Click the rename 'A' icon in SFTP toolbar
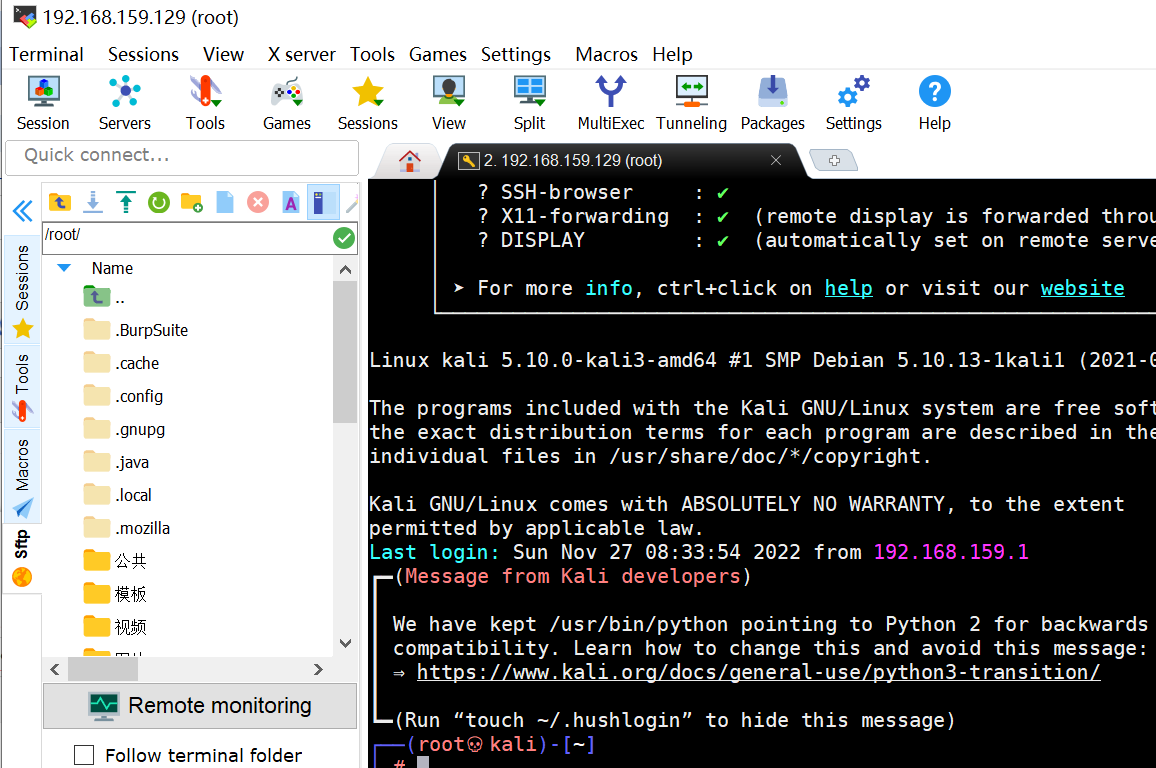Viewport: 1156px width, 768px height. click(290, 202)
